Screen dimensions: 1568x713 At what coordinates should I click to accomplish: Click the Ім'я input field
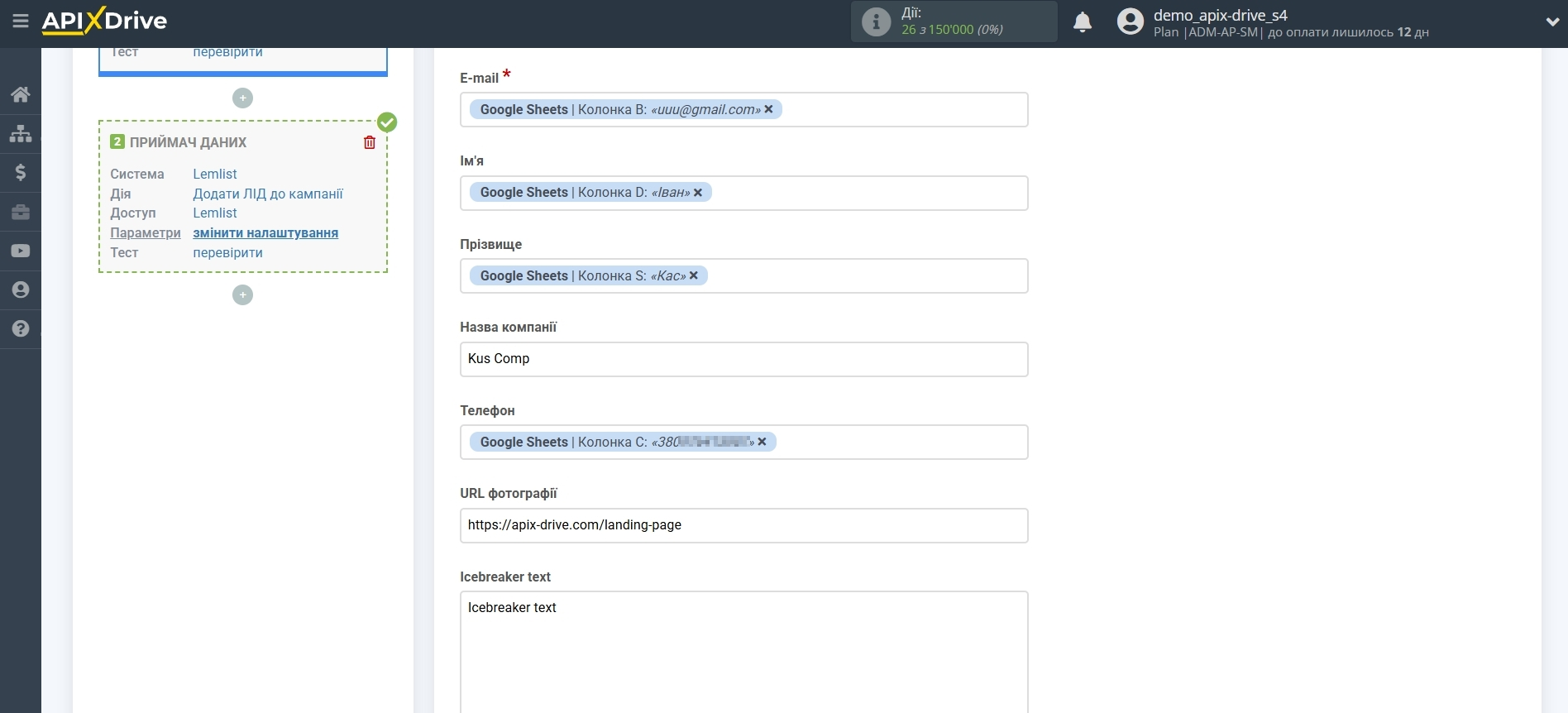coord(743,193)
